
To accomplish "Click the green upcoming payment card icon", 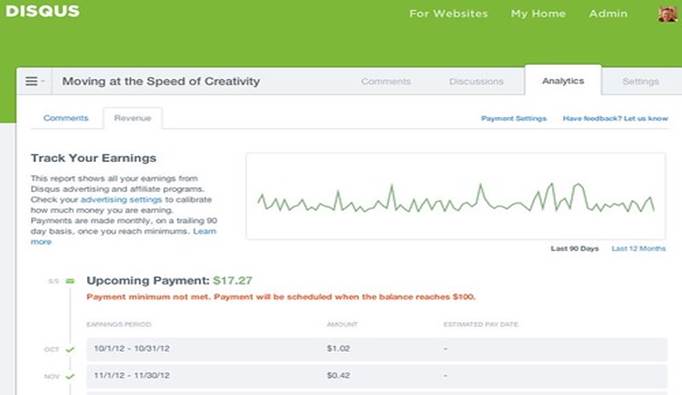I will (70, 281).
